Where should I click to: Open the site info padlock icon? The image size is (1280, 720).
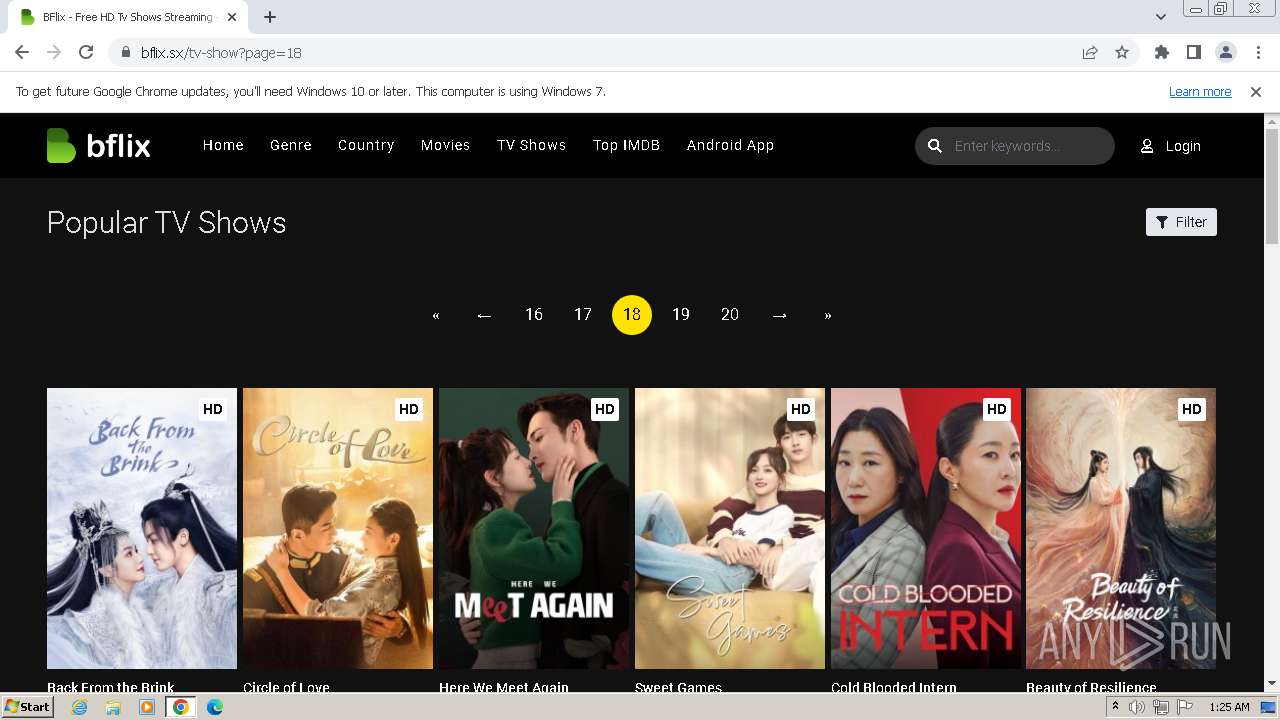[x=126, y=52]
